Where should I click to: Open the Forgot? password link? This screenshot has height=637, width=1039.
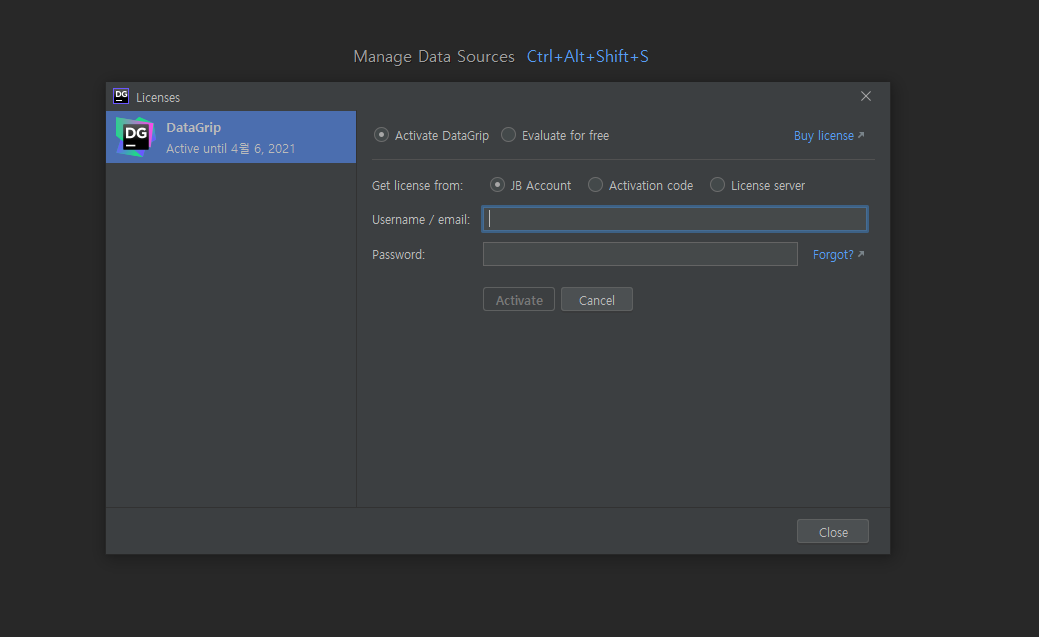click(833, 255)
